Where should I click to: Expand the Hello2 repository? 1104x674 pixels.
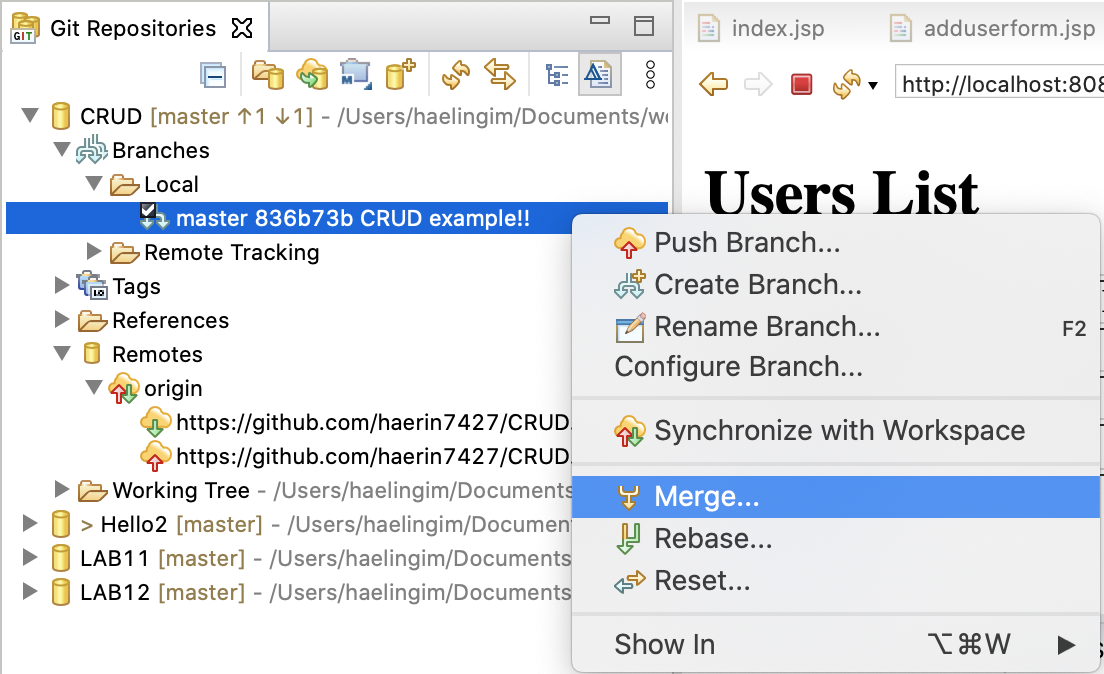pos(30,523)
